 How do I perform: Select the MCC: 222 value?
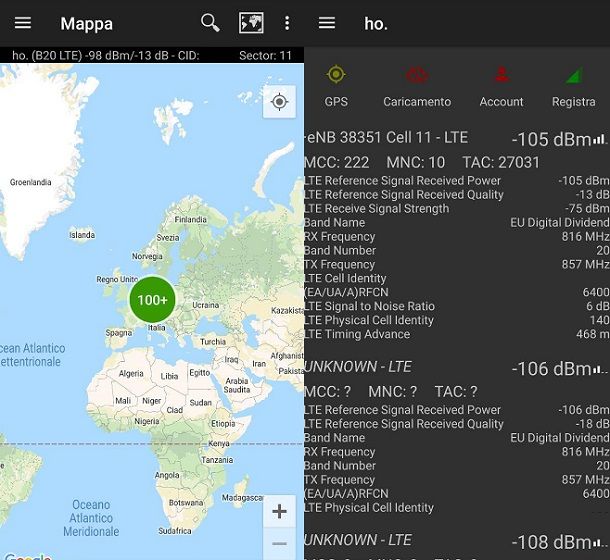337,163
